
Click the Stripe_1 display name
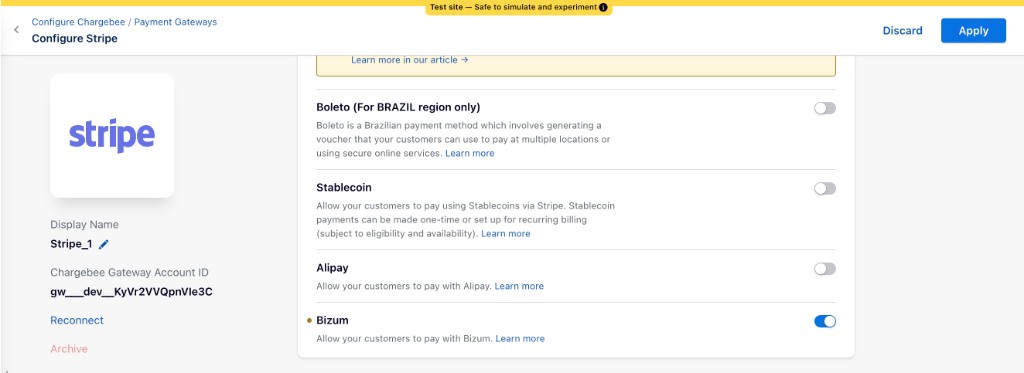tap(71, 244)
